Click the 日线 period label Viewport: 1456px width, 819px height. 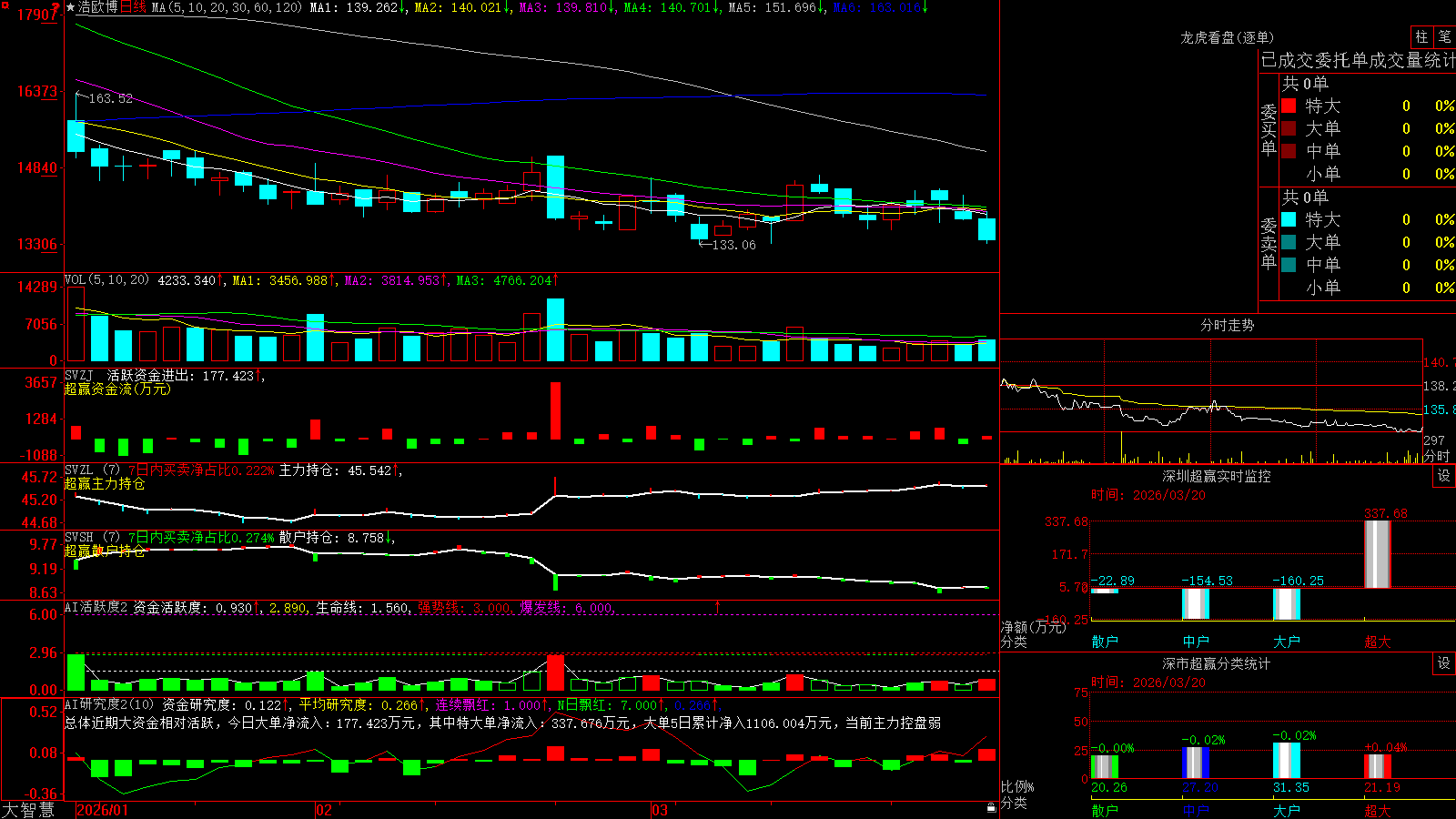pos(133,7)
